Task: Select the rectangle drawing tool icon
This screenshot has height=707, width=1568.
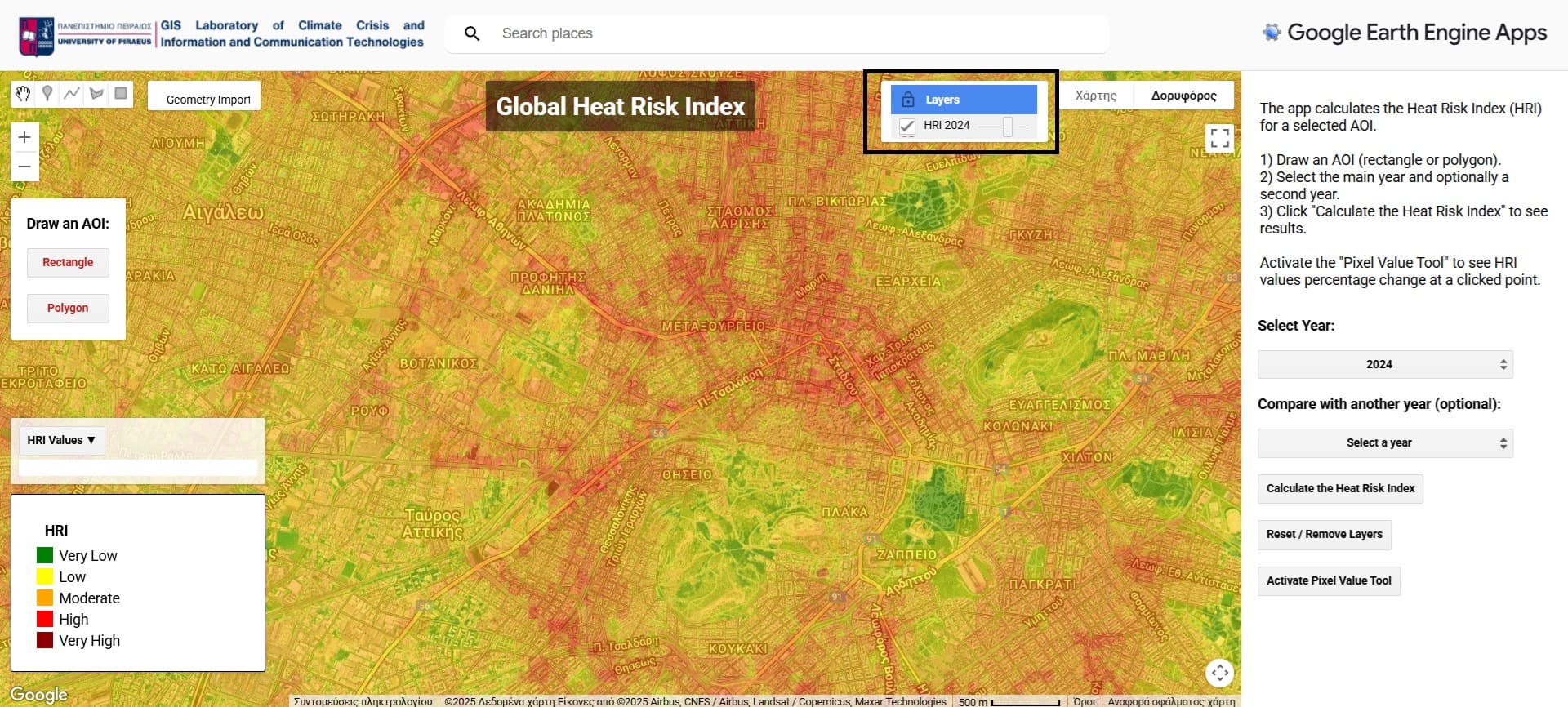Action: 121,94
